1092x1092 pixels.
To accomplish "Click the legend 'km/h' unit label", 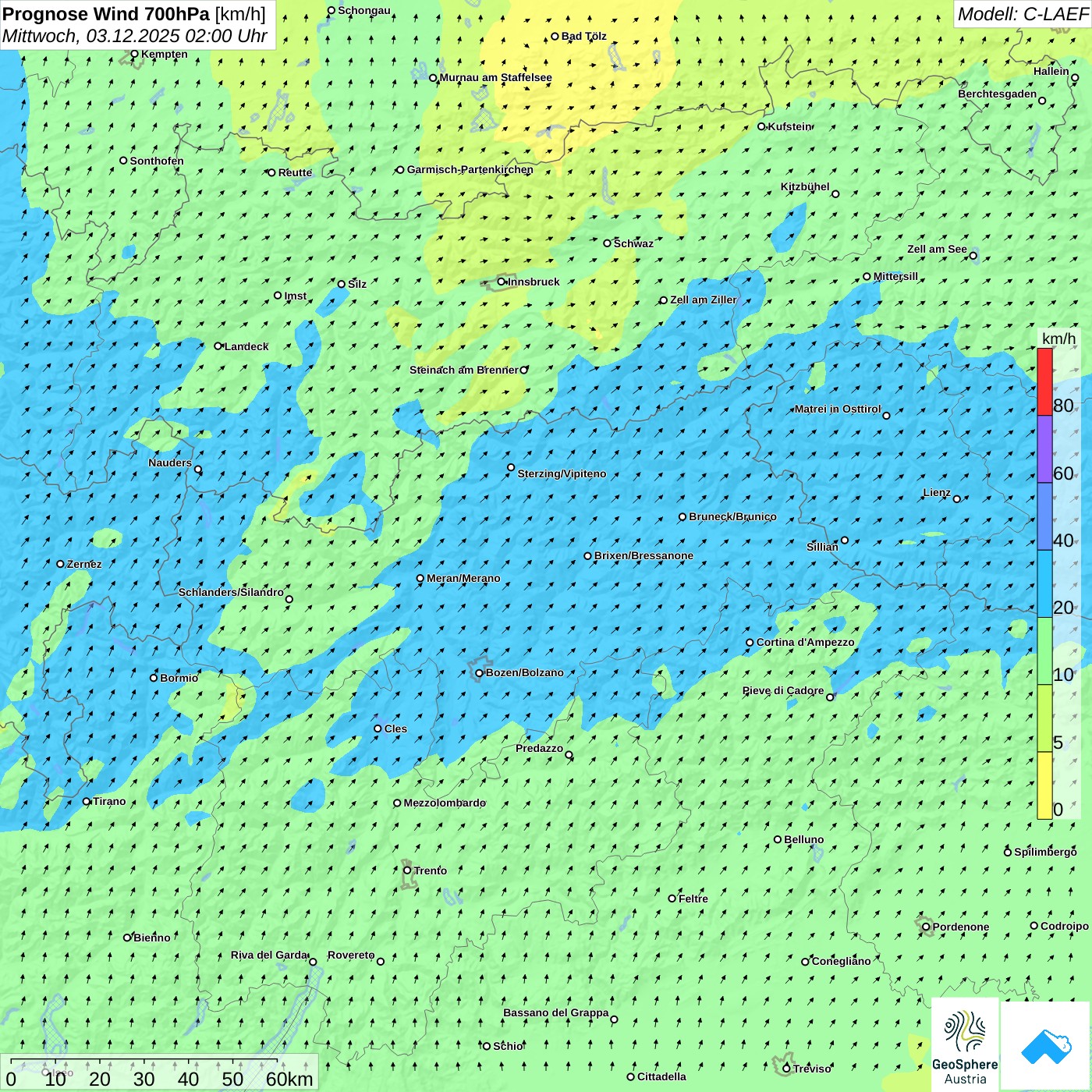I will pyautogui.click(x=1058, y=339).
